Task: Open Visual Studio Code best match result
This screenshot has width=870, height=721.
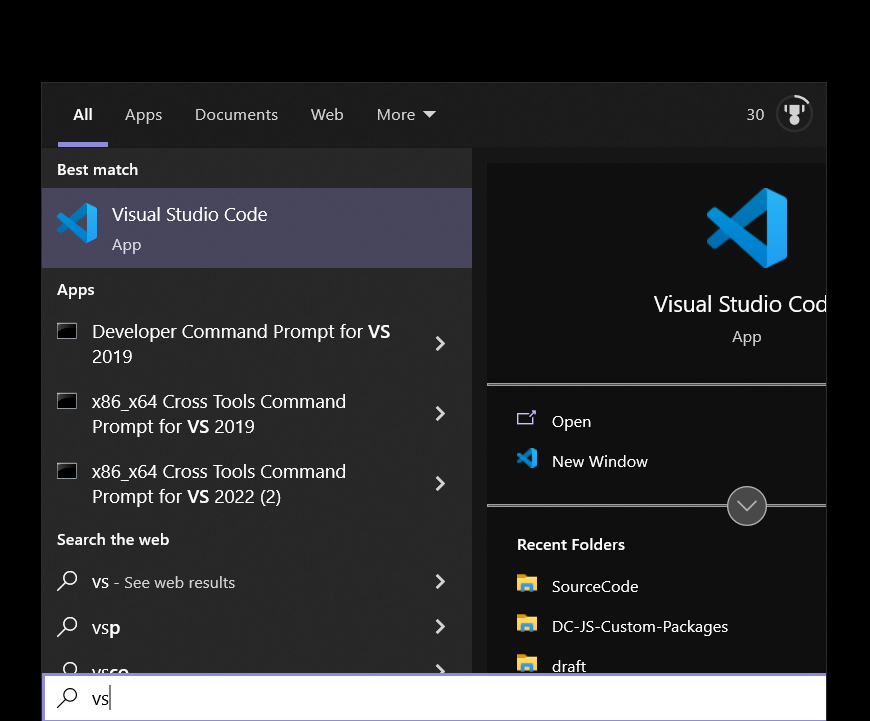Action: 256,228
